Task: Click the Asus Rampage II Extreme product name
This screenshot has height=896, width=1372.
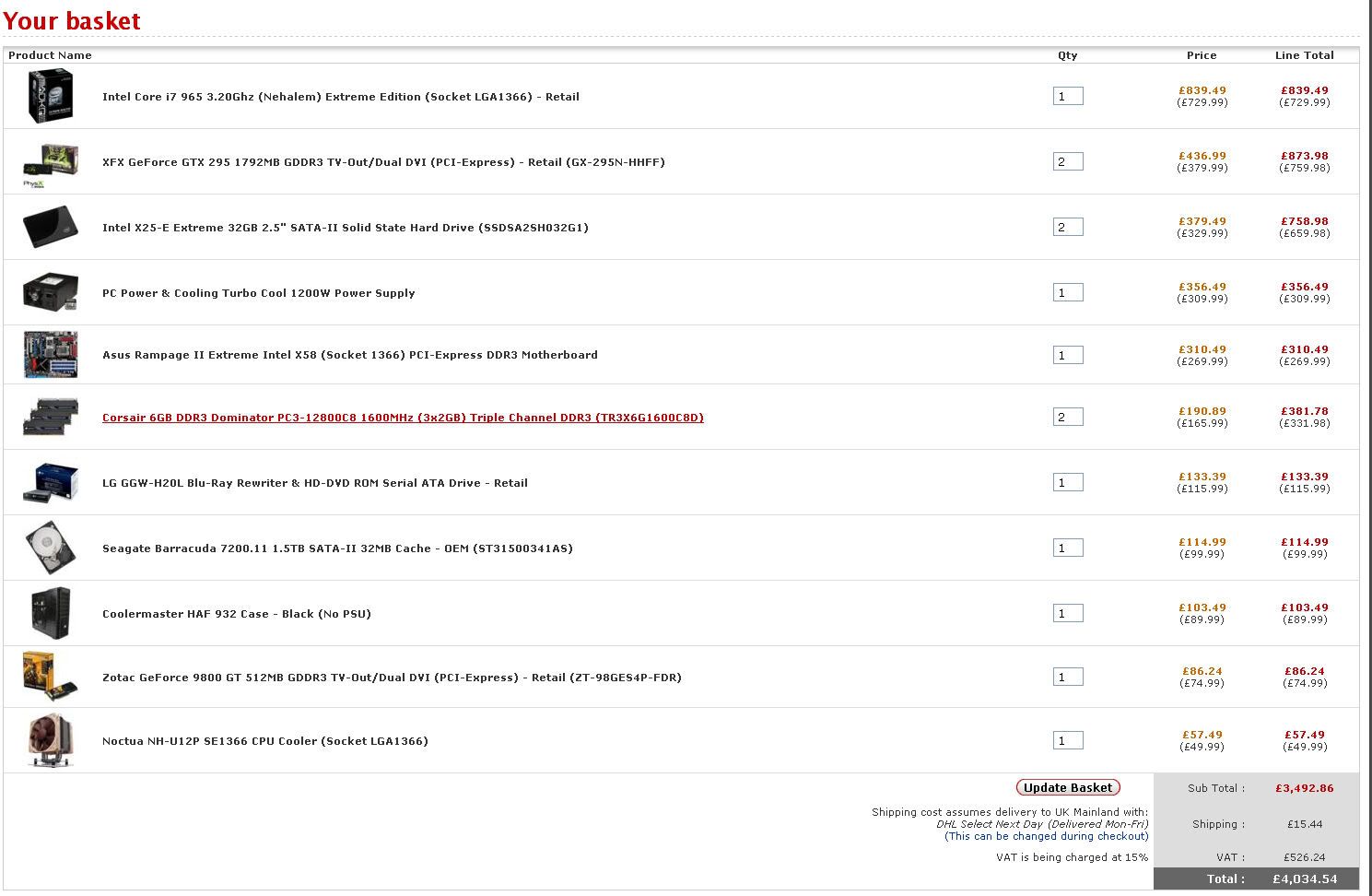Action: coord(350,355)
